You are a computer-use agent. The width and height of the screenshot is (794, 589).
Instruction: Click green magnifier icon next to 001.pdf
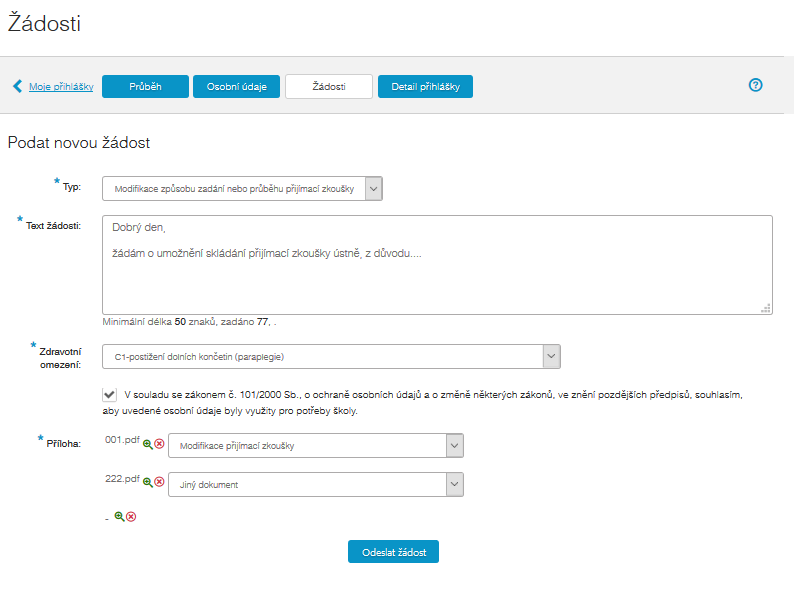[x=148, y=443]
